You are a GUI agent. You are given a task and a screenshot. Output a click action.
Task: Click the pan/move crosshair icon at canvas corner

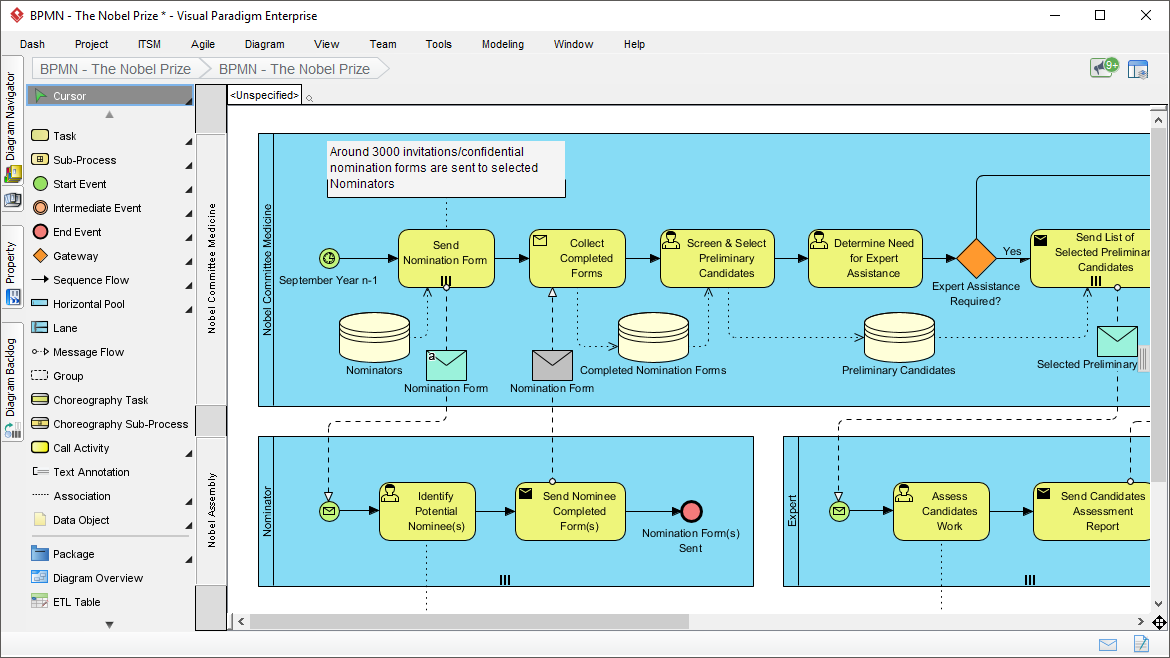tap(1159, 622)
